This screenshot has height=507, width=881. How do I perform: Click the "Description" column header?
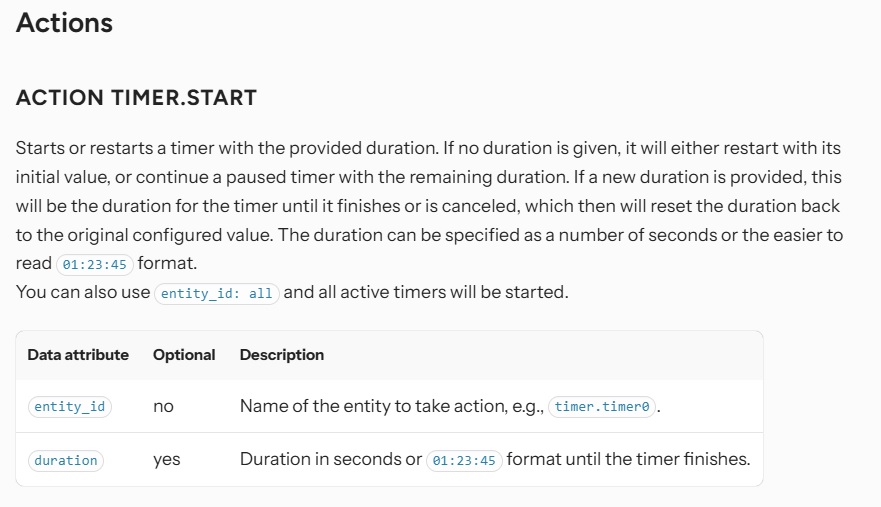pyautogui.click(x=282, y=355)
